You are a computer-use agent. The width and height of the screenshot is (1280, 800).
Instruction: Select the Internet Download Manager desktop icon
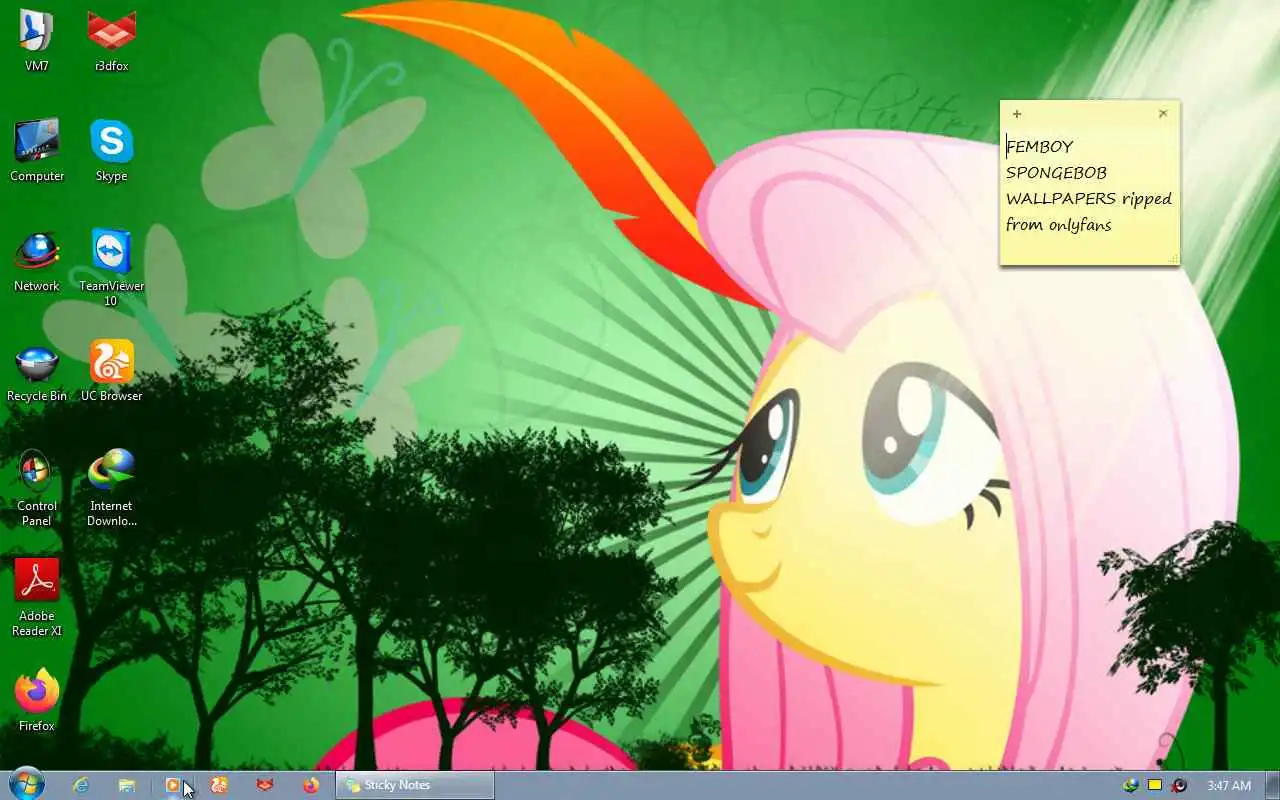coord(111,487)
